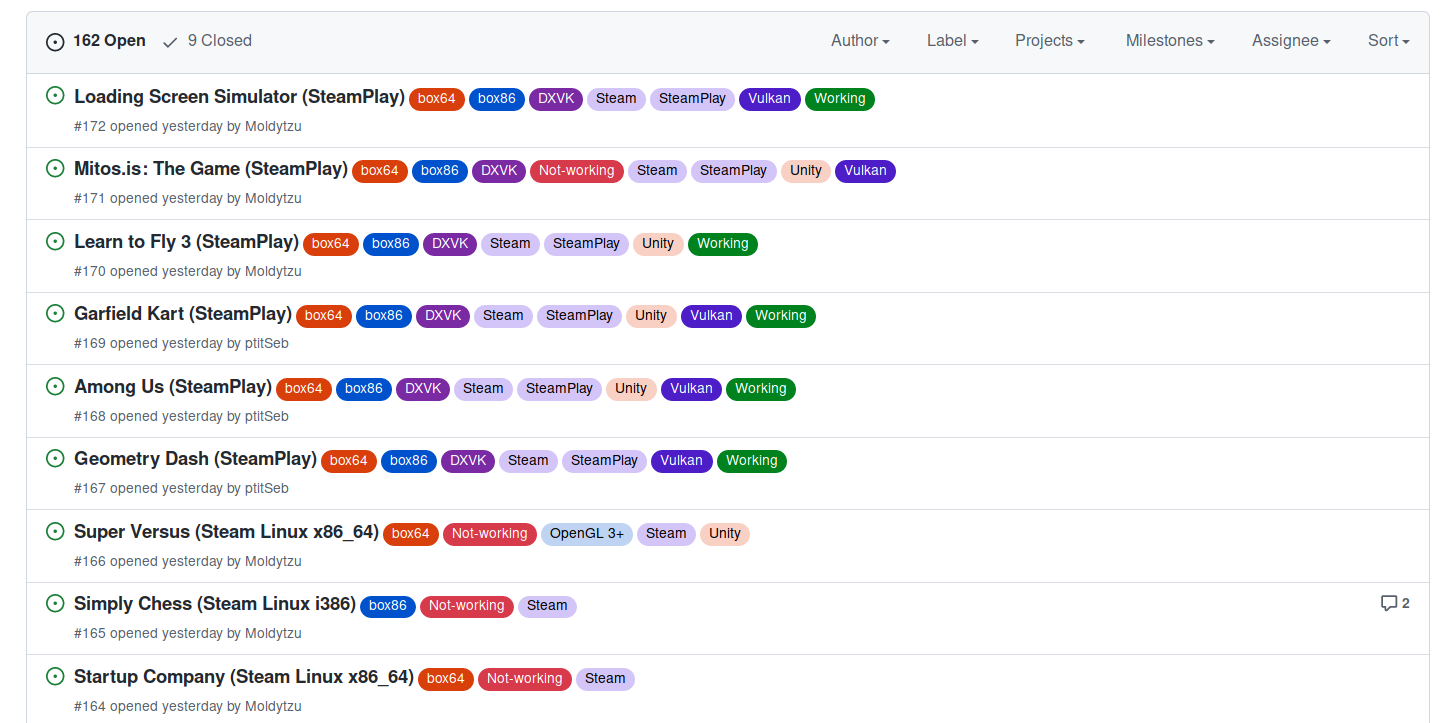Click open-issue icon beside Garfield Kart
Image resolution: width=1450 pixels, height=723 pixels.
(x=56, y=313)
